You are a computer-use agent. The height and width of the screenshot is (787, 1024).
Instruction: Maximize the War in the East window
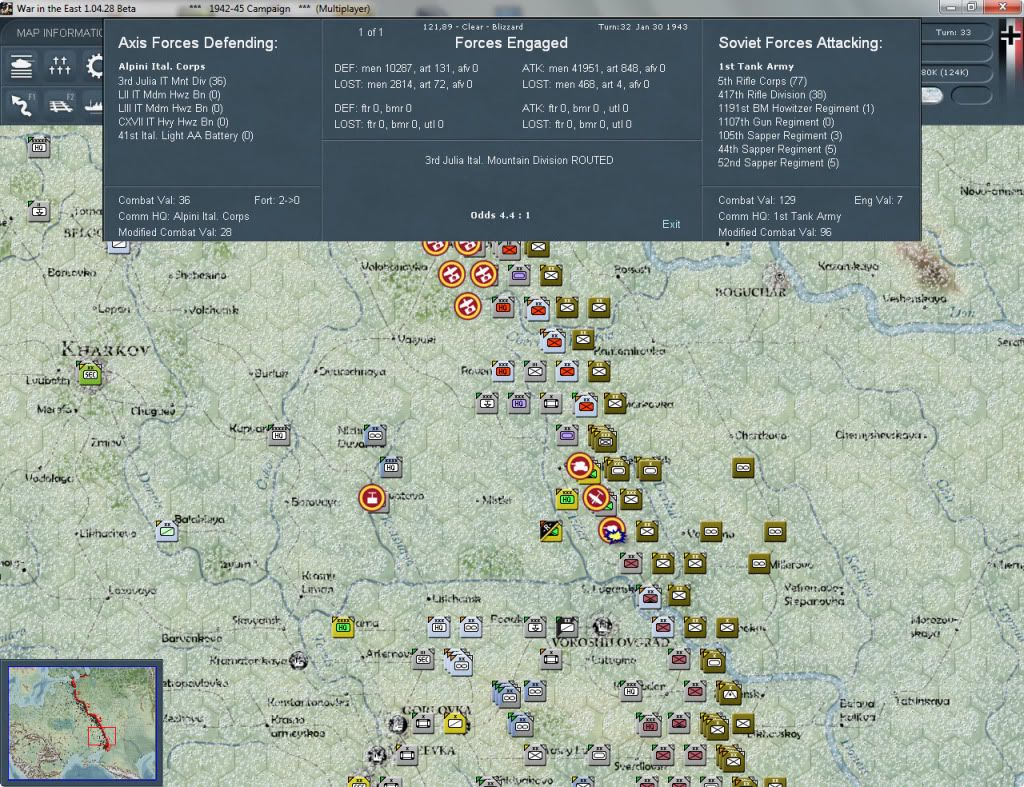pyautogui.click(x=971, y=7)
